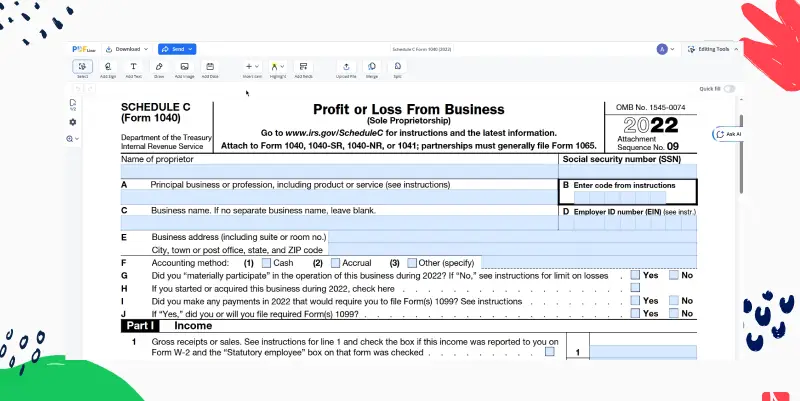This screenshot has height=401, width=800.
Task: Tick No for line J file Forms 1099
Action: pos(674,313)
